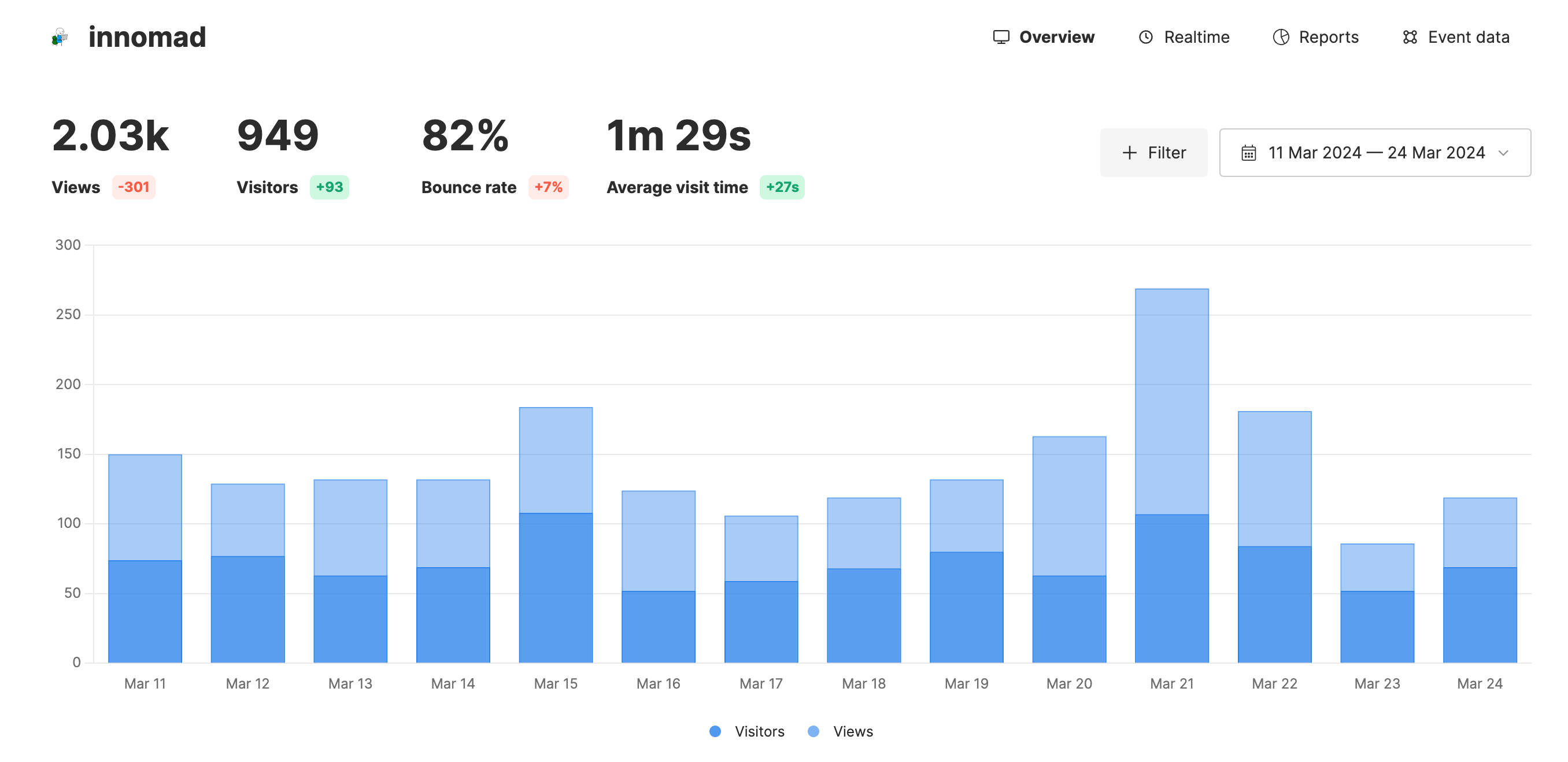Click the +7% bounce rate badge
This screenshot has width=1568, height=762.
[549, 187]
